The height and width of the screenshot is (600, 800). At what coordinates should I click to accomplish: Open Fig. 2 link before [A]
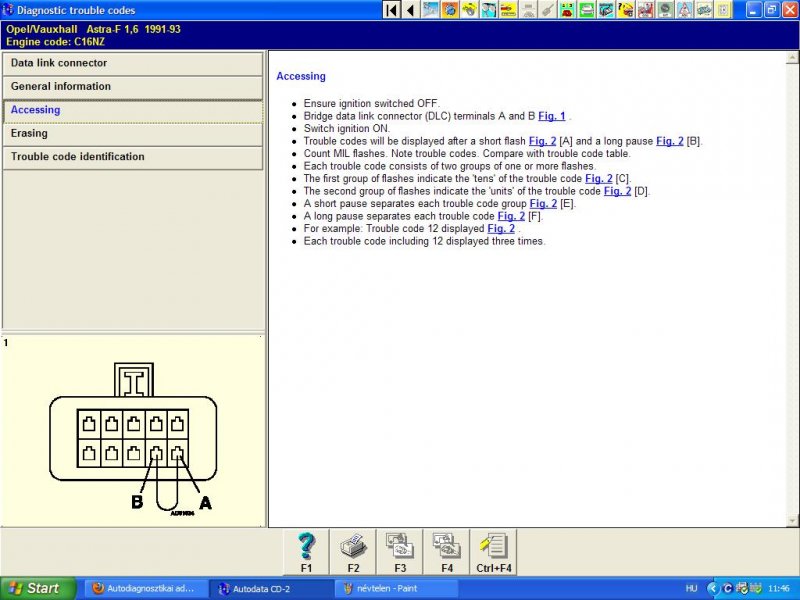pyautogui.click(x=542, y=141)
